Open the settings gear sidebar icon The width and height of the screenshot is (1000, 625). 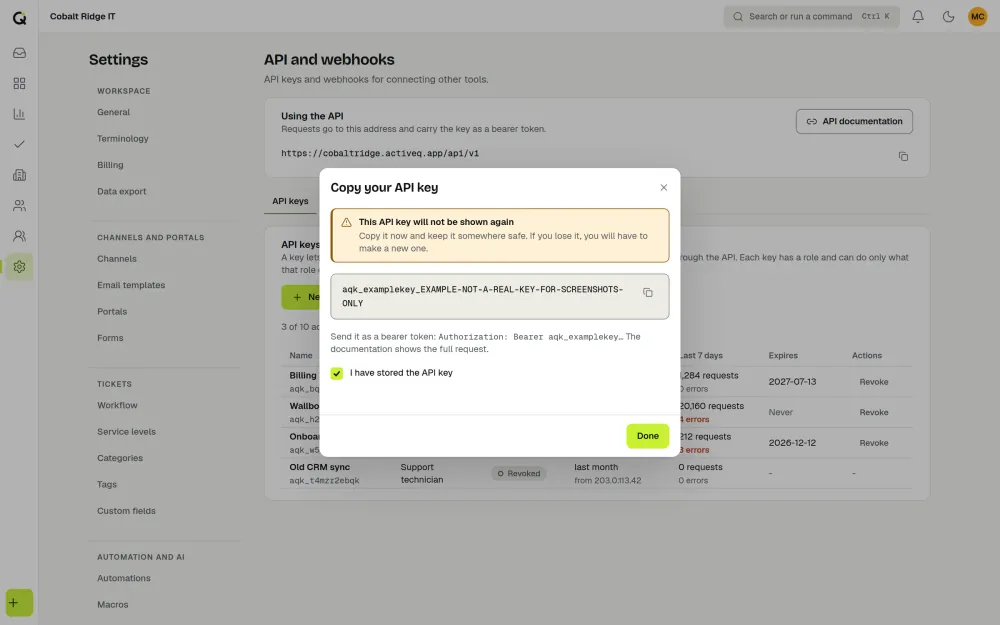point(19,267)
